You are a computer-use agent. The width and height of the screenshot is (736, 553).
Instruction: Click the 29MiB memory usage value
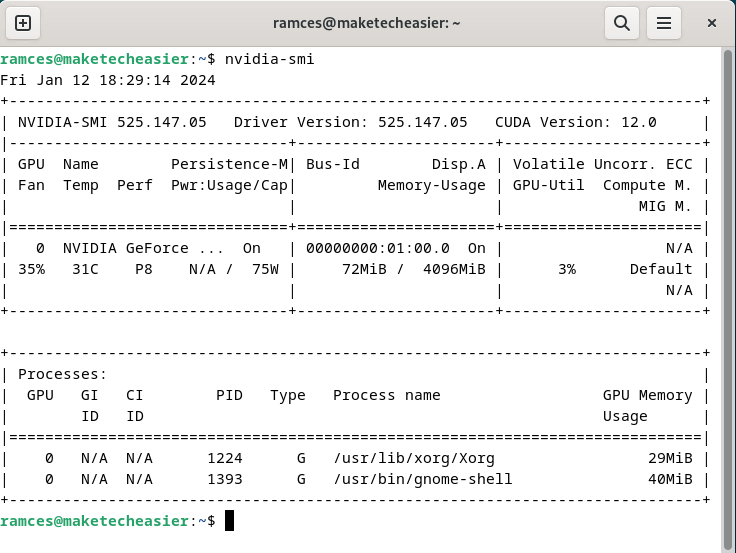point(670,458)
